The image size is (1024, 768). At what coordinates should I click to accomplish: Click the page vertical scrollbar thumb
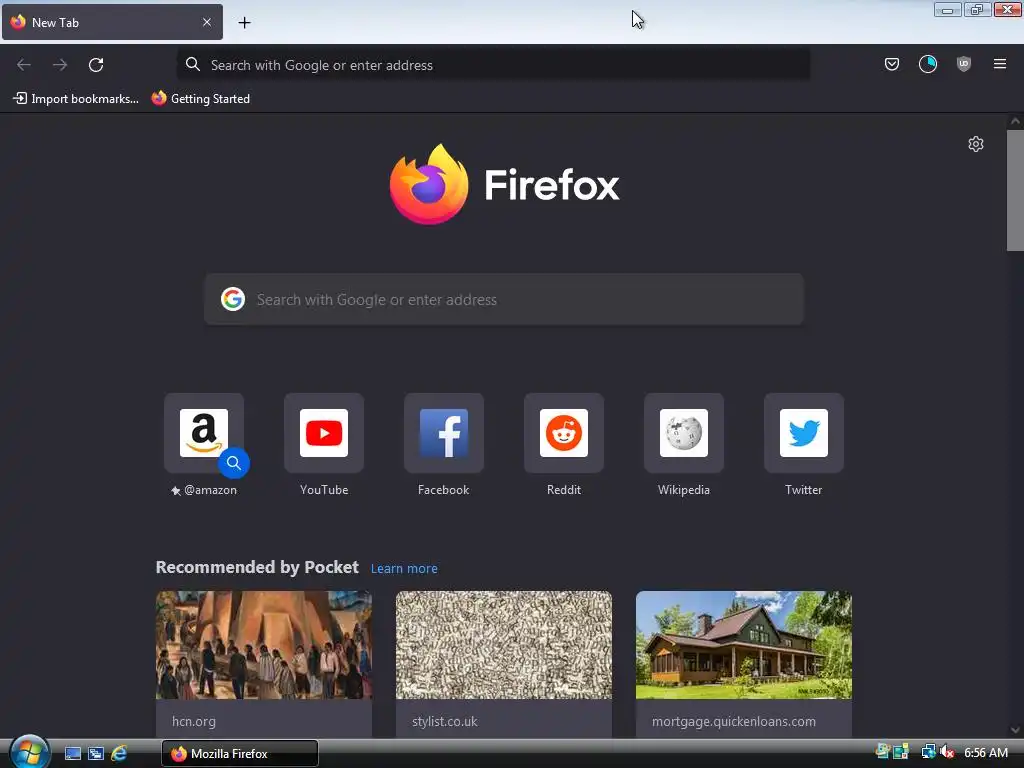coord(1015,190)
